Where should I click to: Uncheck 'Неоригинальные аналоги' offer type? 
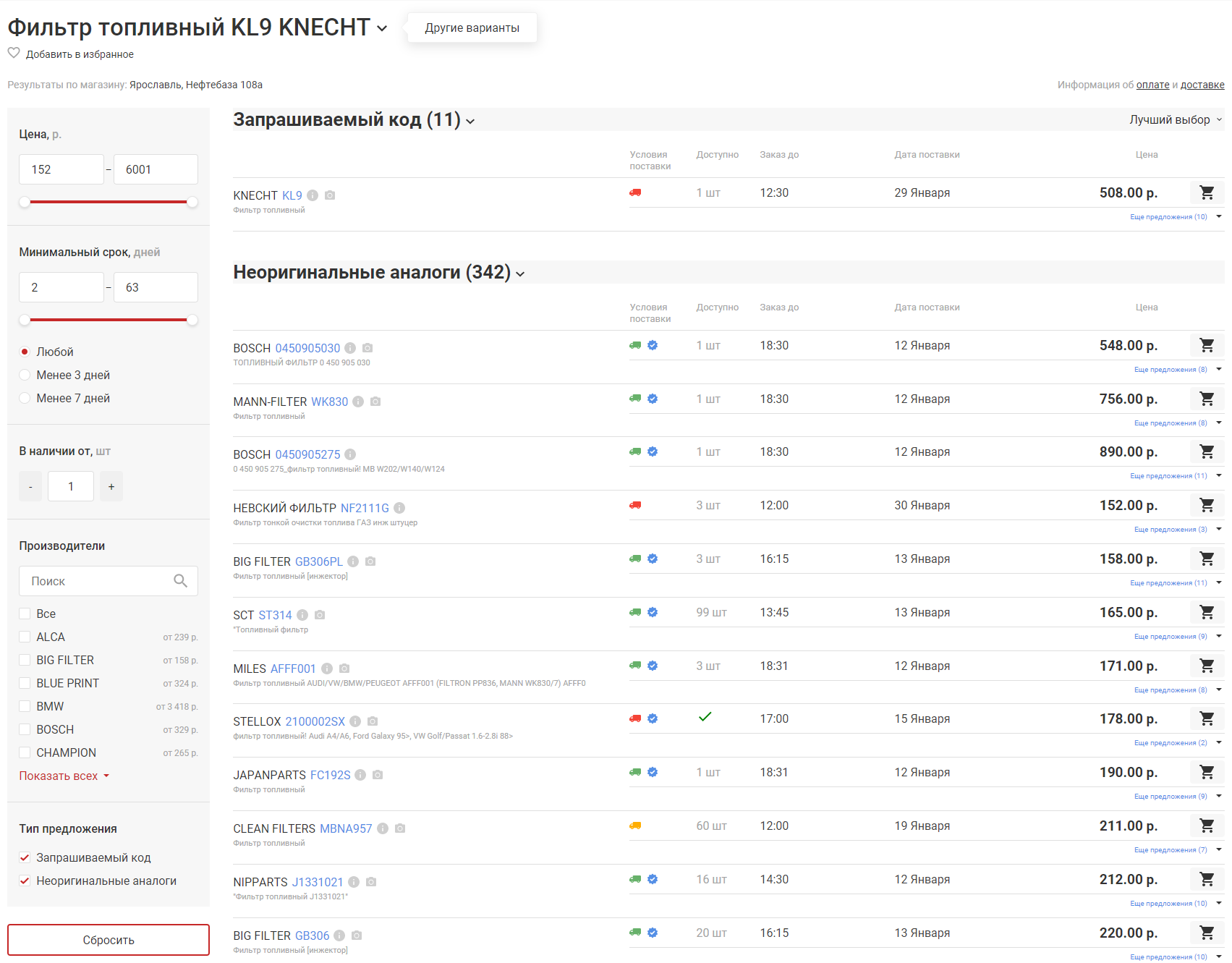(x=25, y=881)
